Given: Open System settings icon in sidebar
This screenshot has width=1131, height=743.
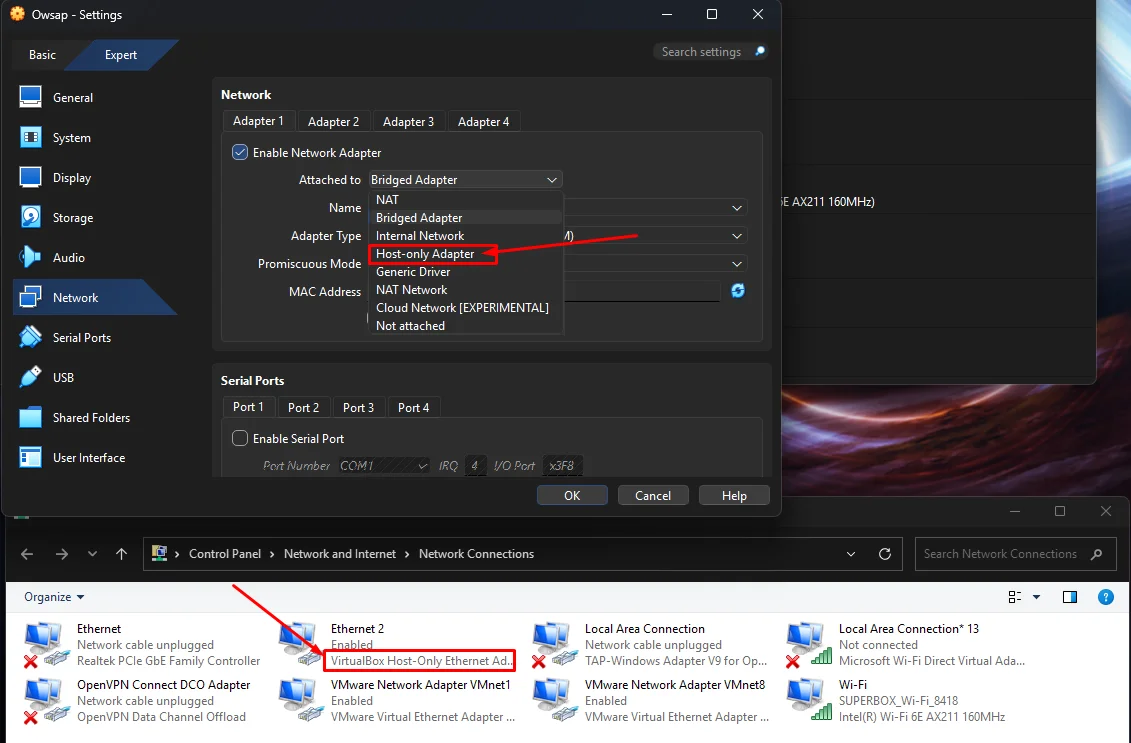Looking at the screenshot, I should [30, 137].
